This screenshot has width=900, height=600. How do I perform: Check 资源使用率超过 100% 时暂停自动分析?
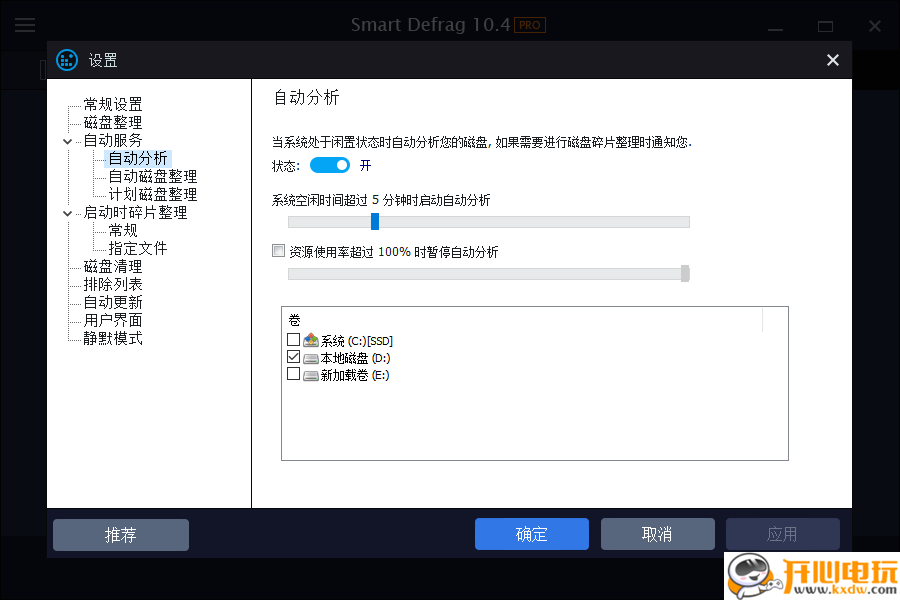tap(278, 250)
